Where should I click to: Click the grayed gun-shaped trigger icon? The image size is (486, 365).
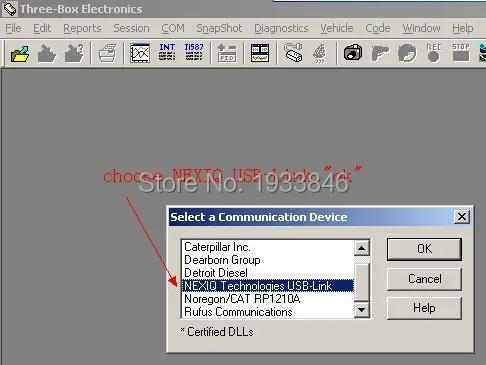pyautogui.click(x=380, y=53)
